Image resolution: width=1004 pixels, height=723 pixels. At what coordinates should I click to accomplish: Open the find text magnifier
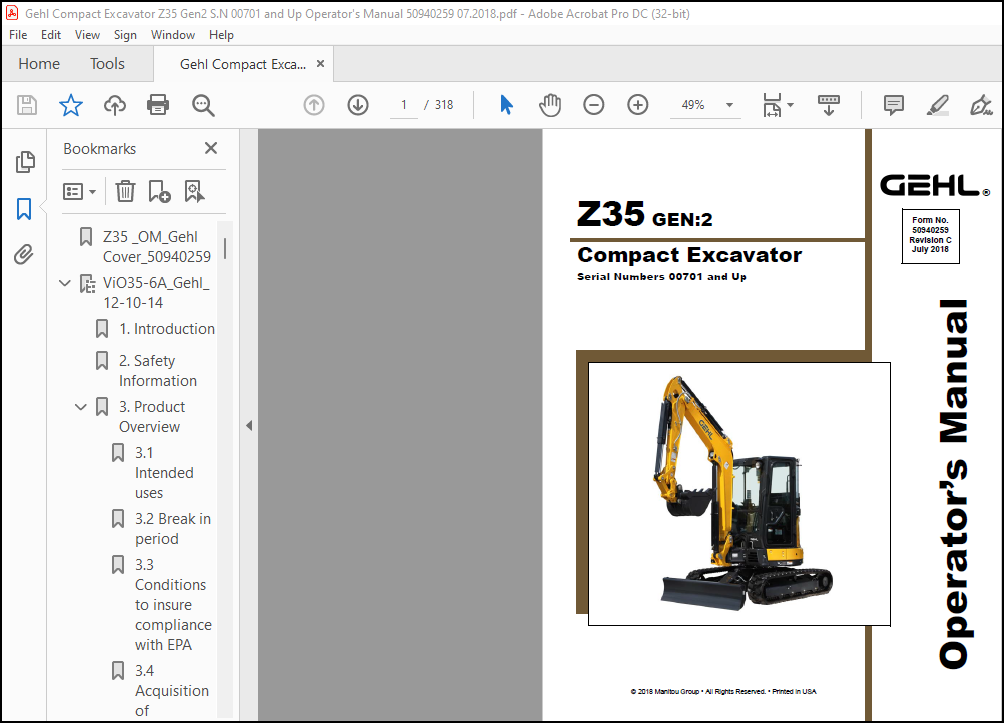point(203,105)
